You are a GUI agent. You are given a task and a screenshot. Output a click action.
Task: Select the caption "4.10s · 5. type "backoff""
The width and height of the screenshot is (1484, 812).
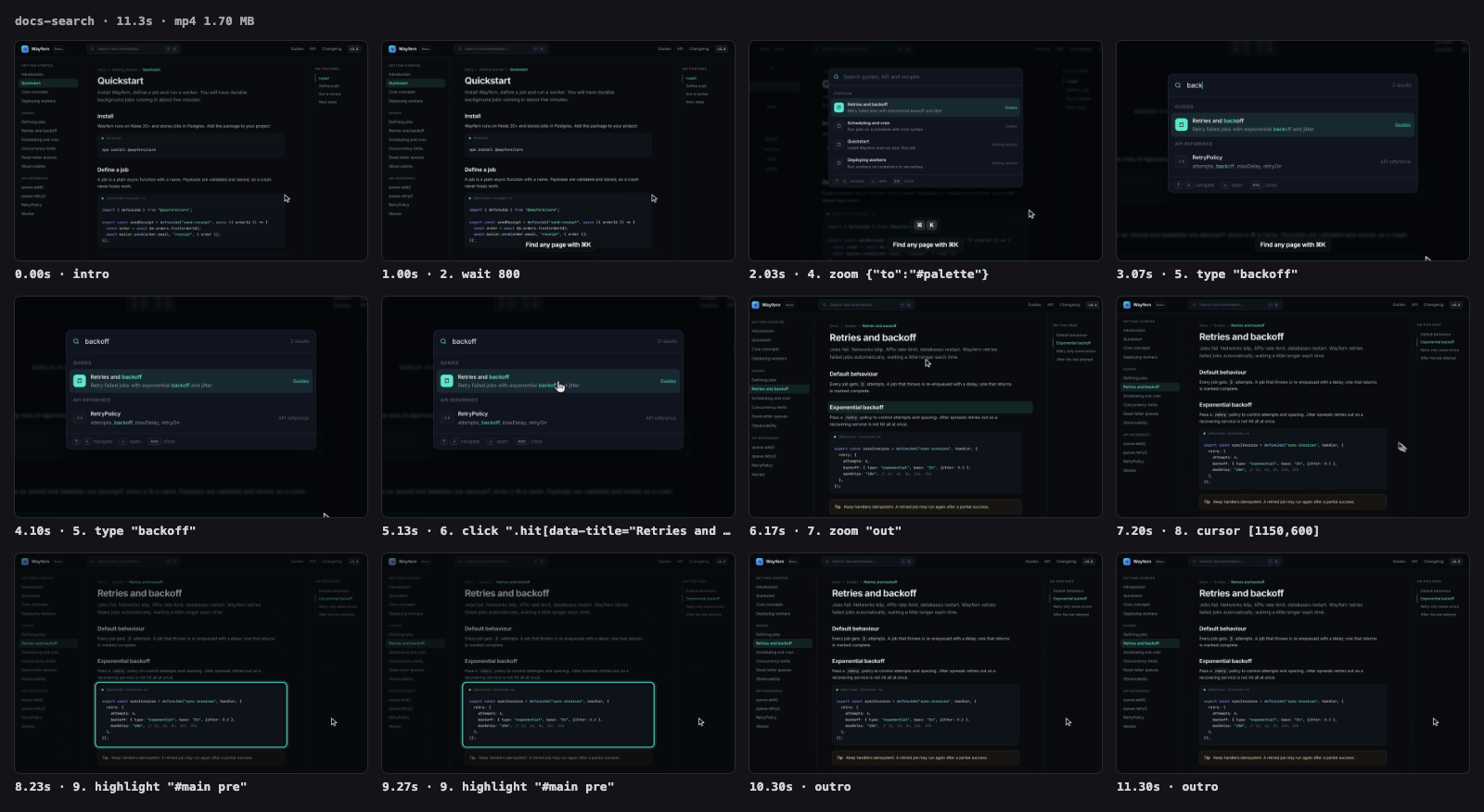pyautogui.click(x=105, y=531)
